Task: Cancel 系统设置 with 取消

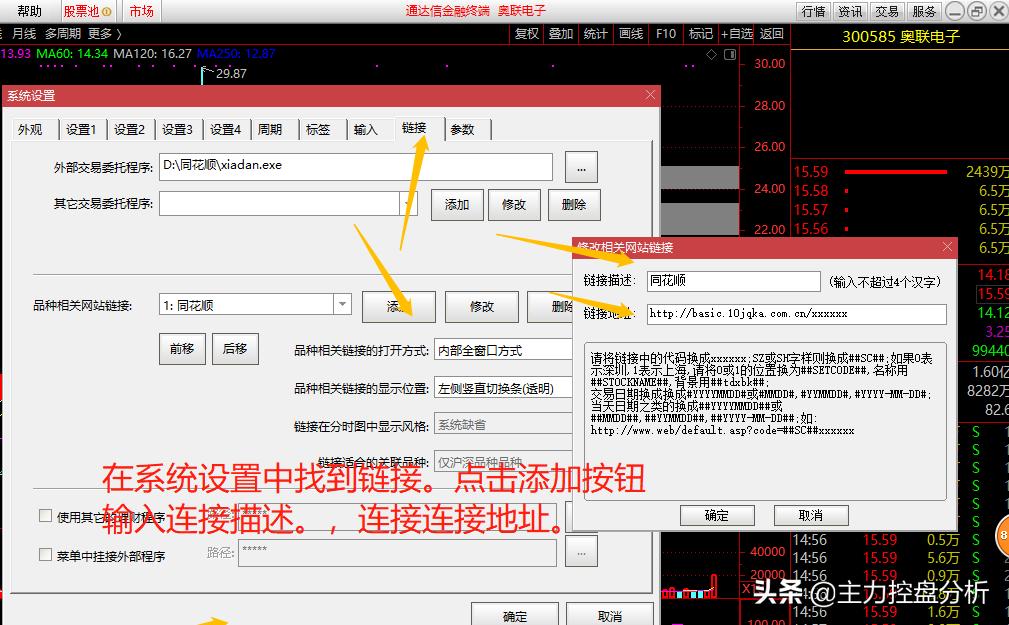Action: pyautogui.click(x=609, y=615)
